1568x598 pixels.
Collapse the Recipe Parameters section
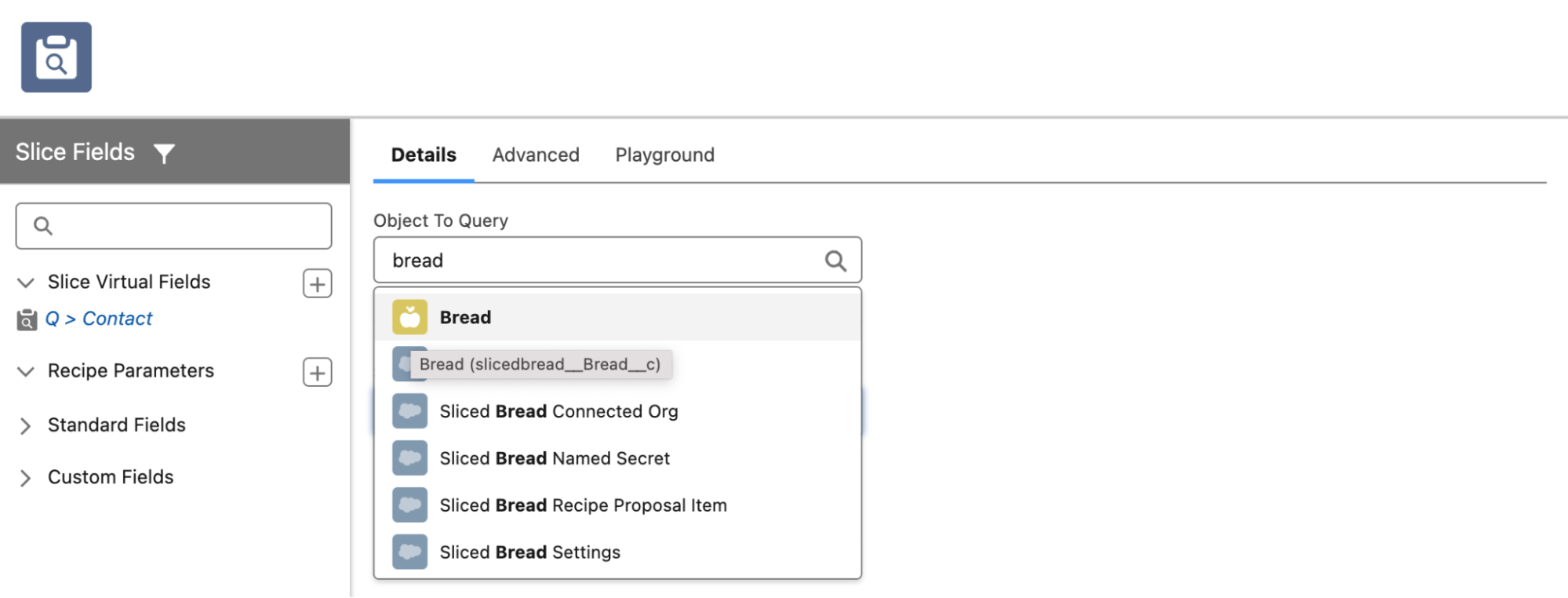(25, 372)
